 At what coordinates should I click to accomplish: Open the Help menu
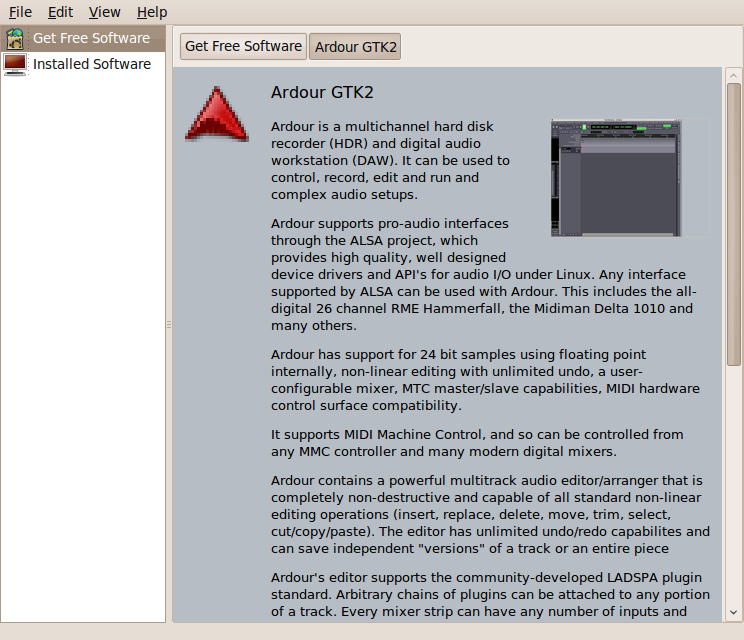click(x=152, y=12)
